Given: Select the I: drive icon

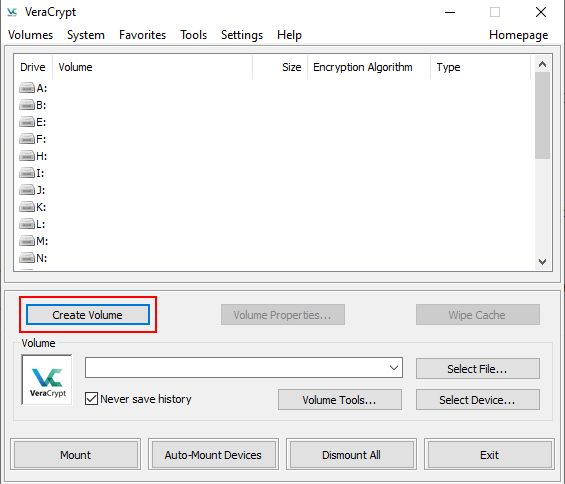Looking at the screenshot, I should pyautogui.click(x=27, y=173).
